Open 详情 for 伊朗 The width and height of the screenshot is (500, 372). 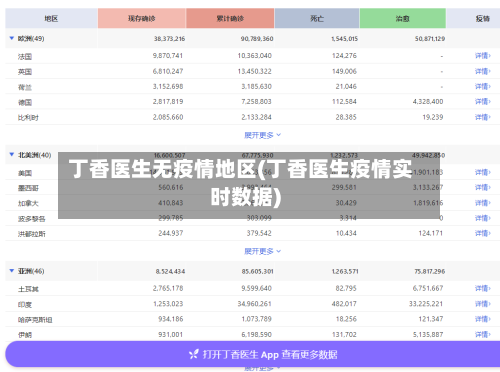coord(483,334)
